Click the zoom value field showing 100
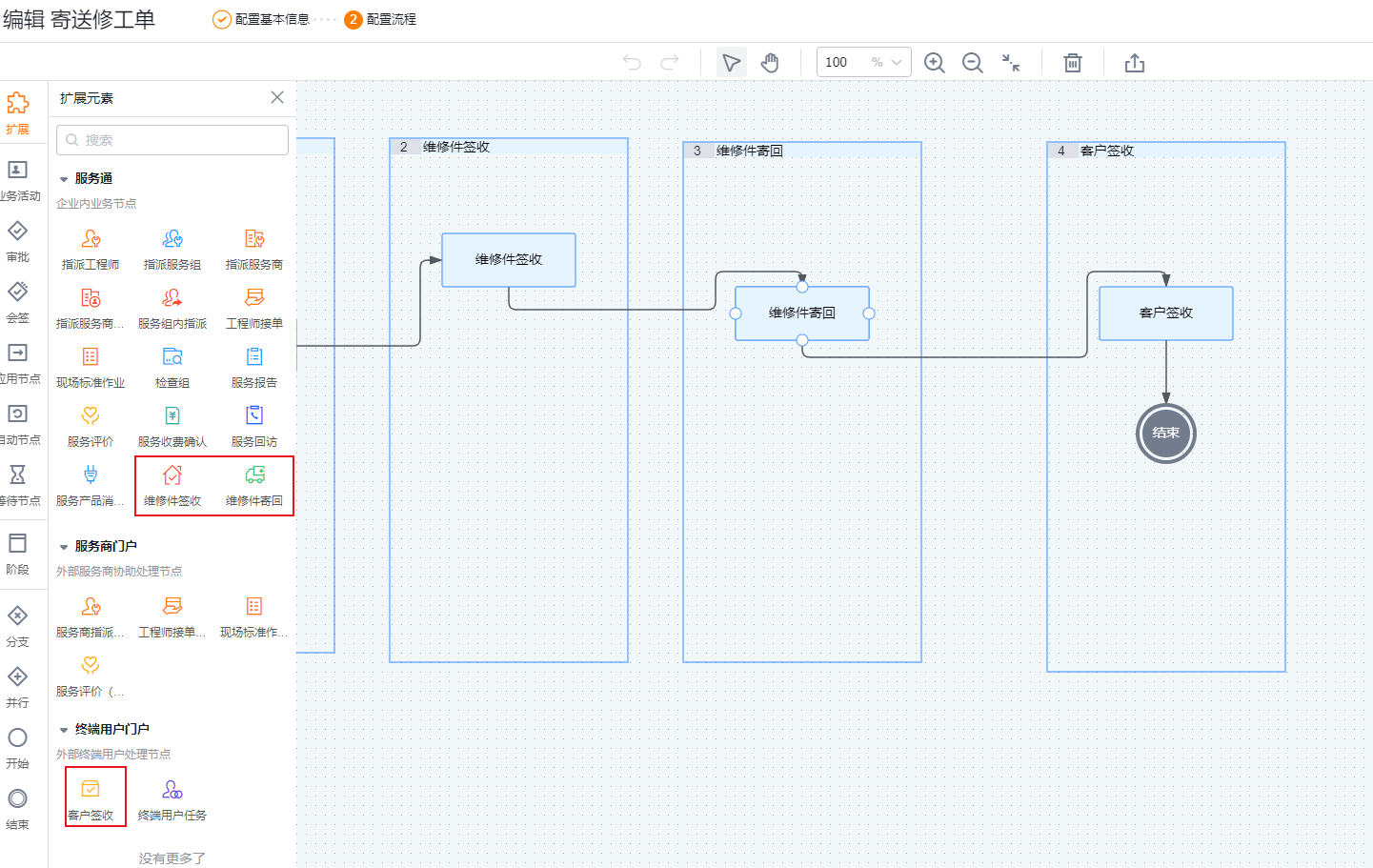The height and width of the screenshot is (868, 1373). click(837, 62)
